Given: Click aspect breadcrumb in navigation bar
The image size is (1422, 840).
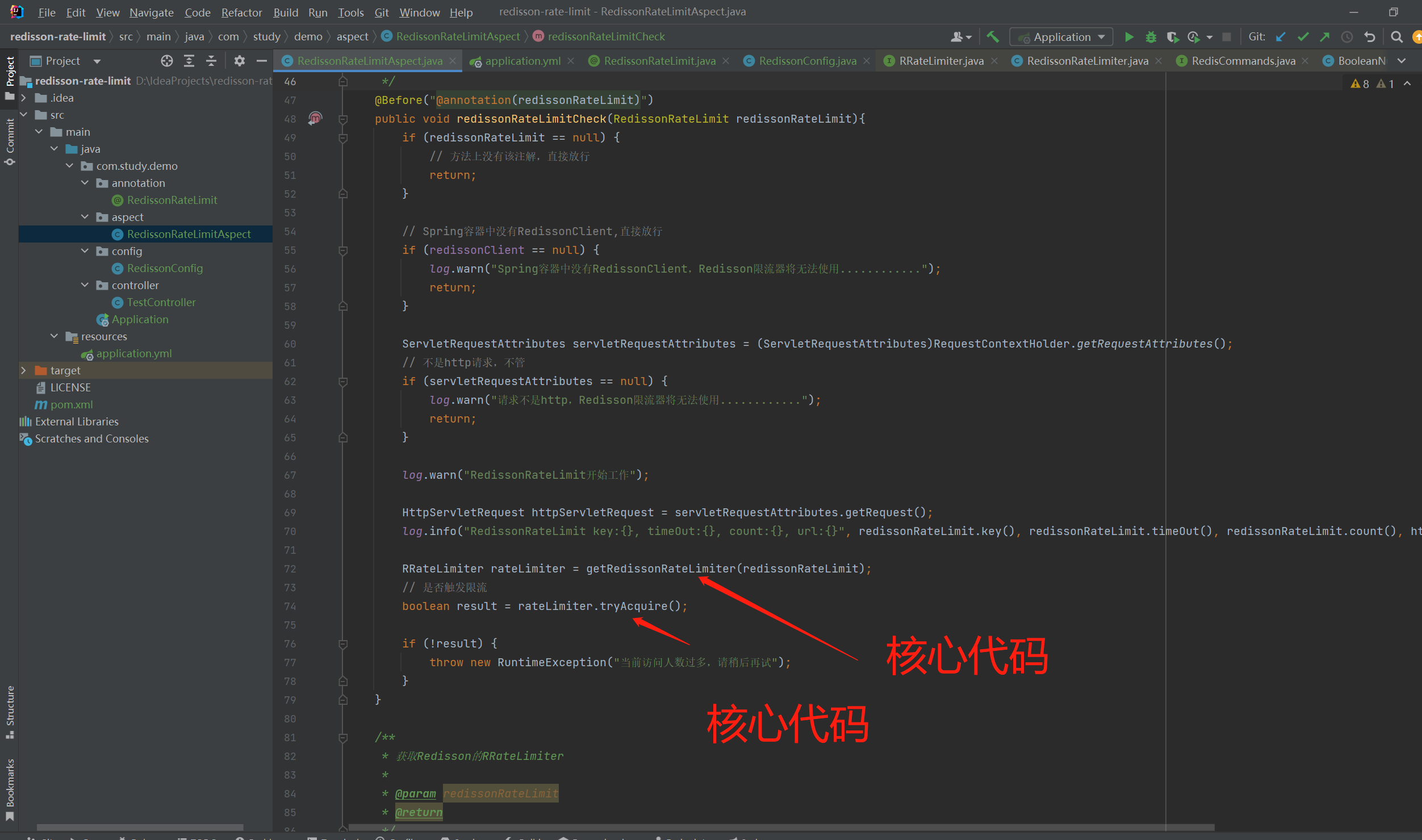Looking at the screenshot, I should [x=352, y=37].
